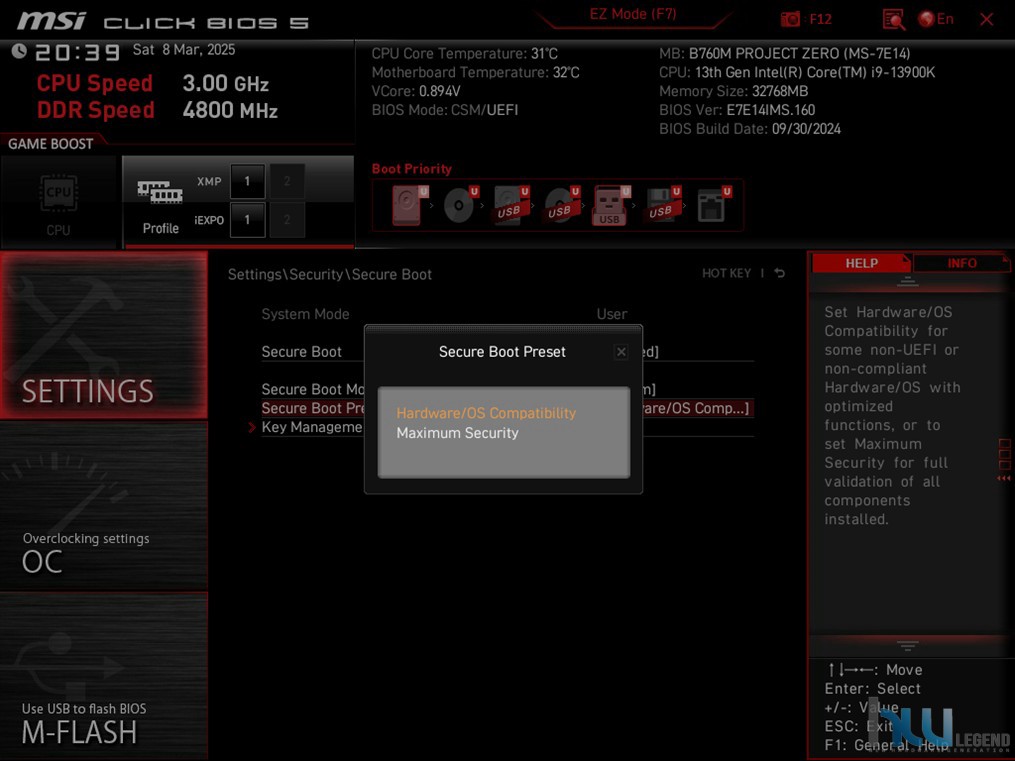Viewport: 1015px width, 761px height.
Task: Click the red side-panel expand arrows
Action: 1004,478
